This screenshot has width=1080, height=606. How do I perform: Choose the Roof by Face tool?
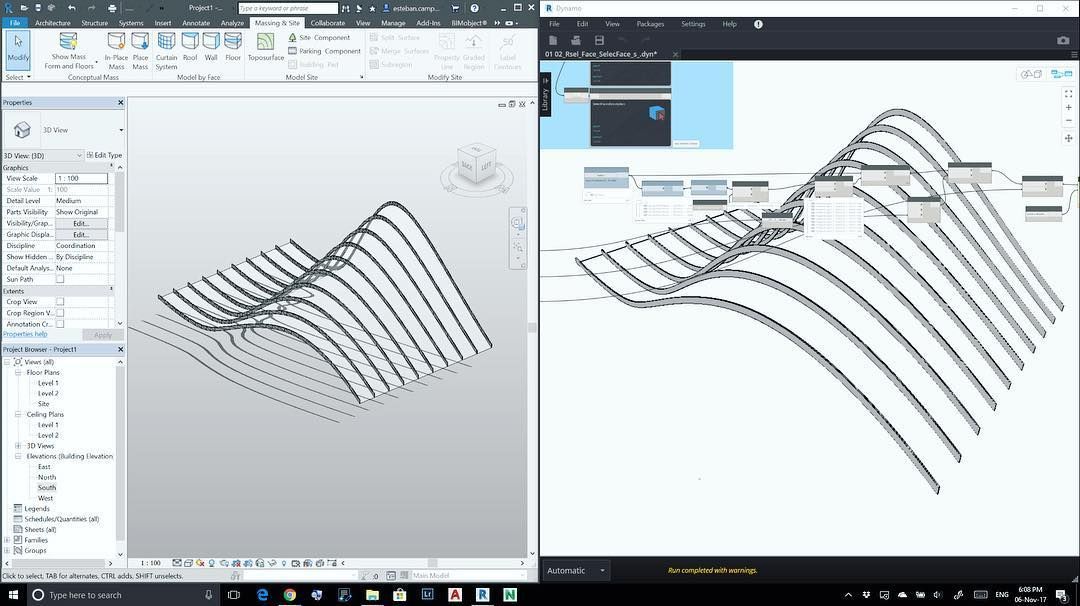point(189,47)
